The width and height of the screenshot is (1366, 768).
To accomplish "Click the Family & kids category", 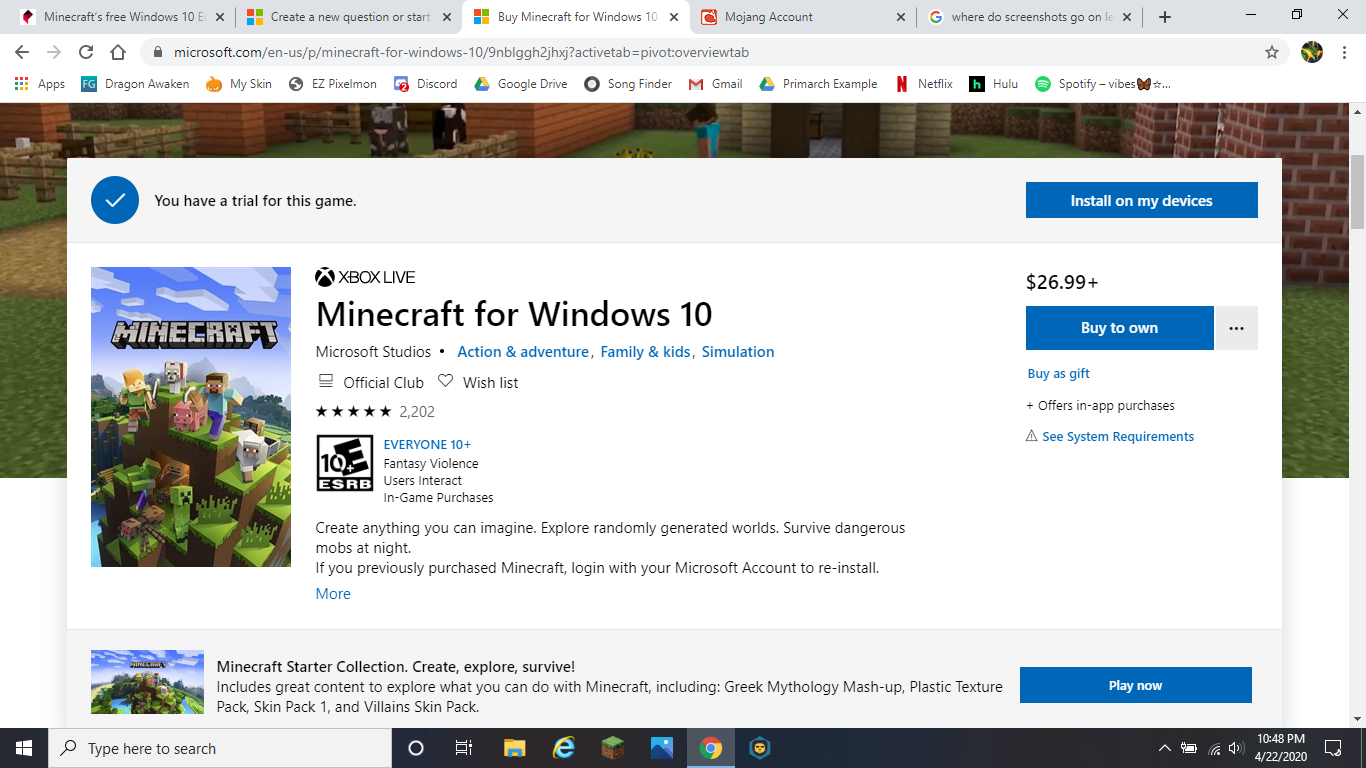I will tap(645, 352).
